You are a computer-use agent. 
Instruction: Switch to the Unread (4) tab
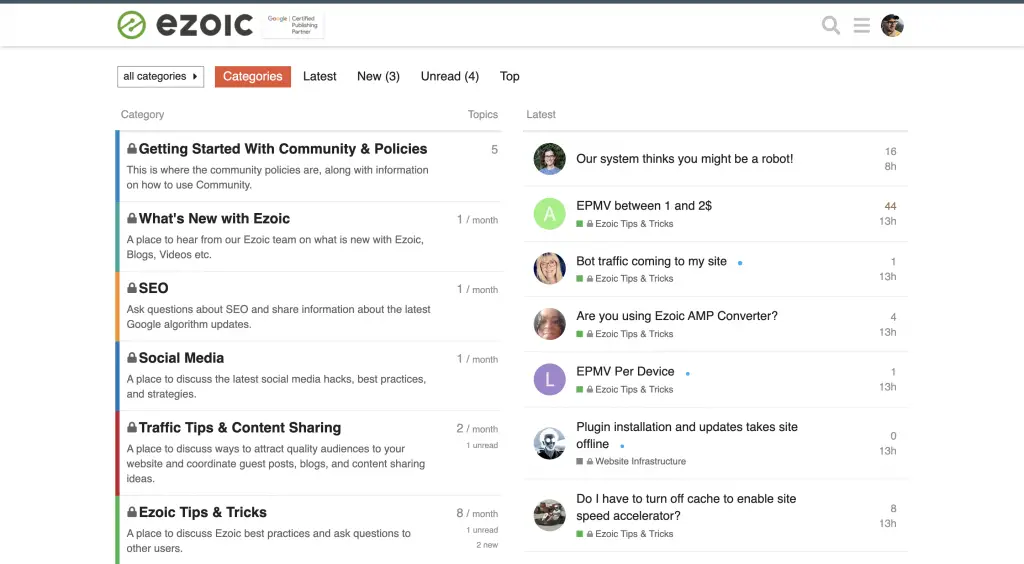click(x=449, y=76)
